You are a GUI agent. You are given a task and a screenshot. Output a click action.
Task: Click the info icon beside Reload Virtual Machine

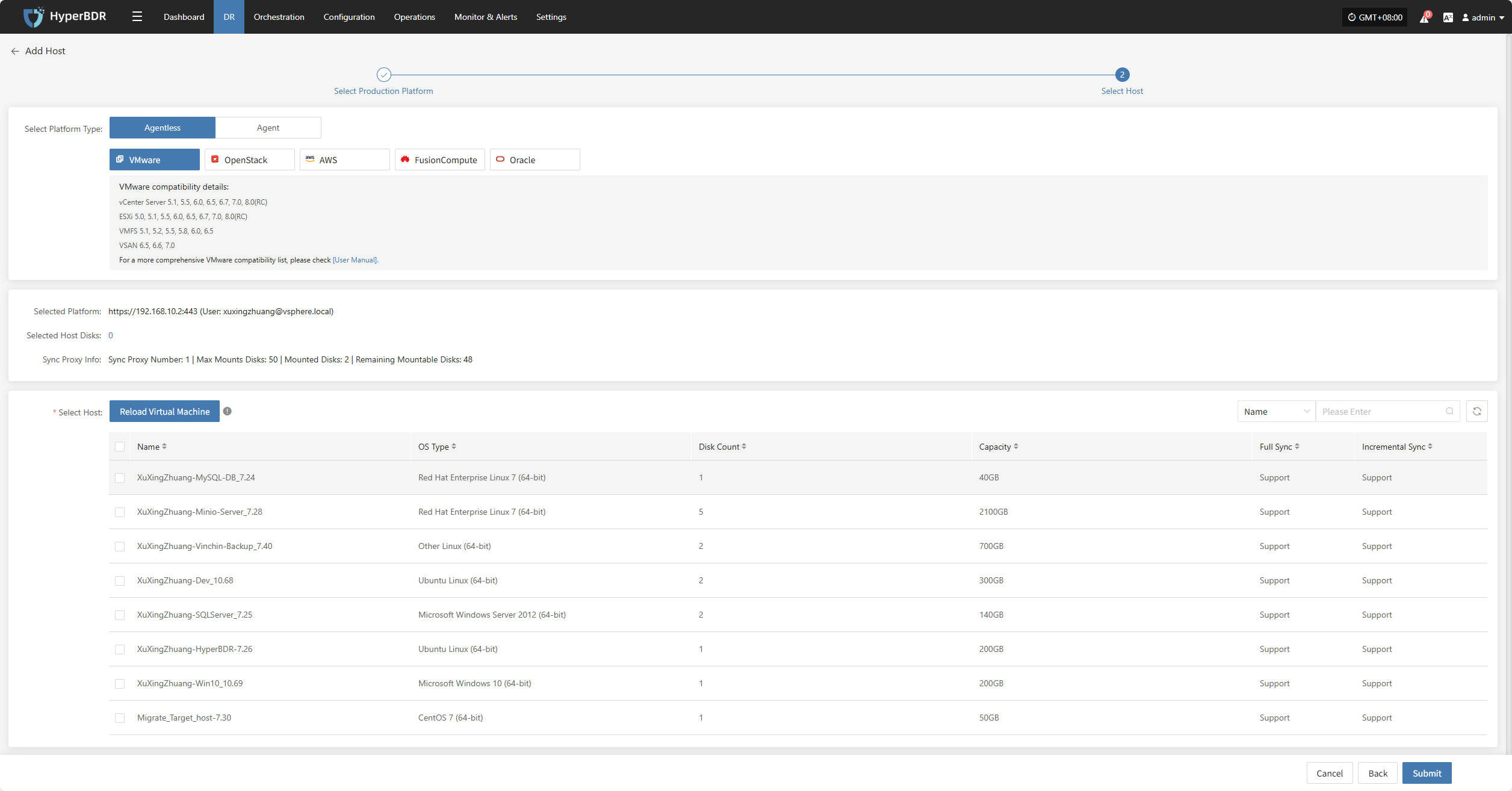[227, 411]
